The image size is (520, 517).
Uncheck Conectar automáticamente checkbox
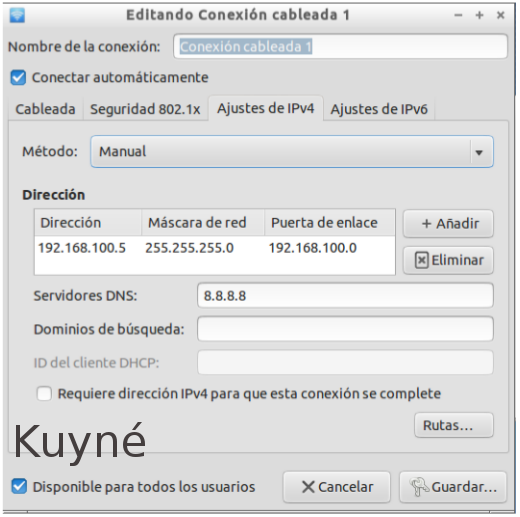point(18,77)
